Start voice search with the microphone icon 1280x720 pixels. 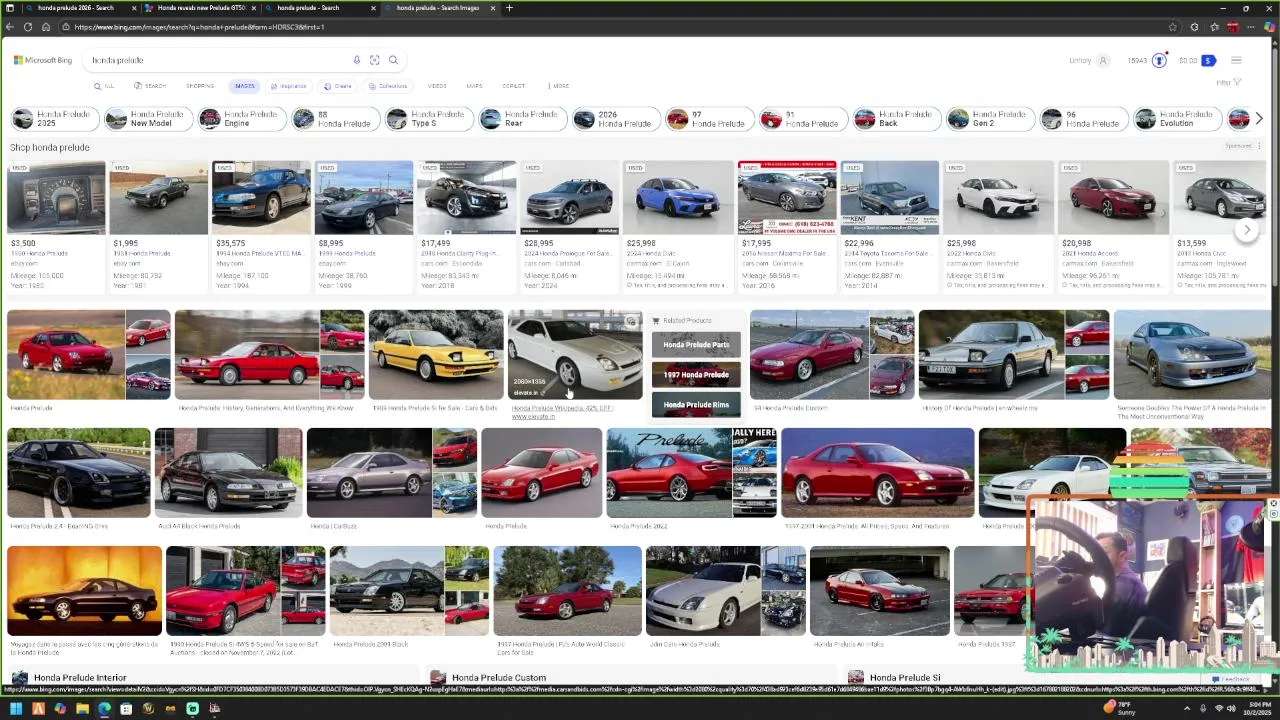pyautogui.click(x=356, y=60)
